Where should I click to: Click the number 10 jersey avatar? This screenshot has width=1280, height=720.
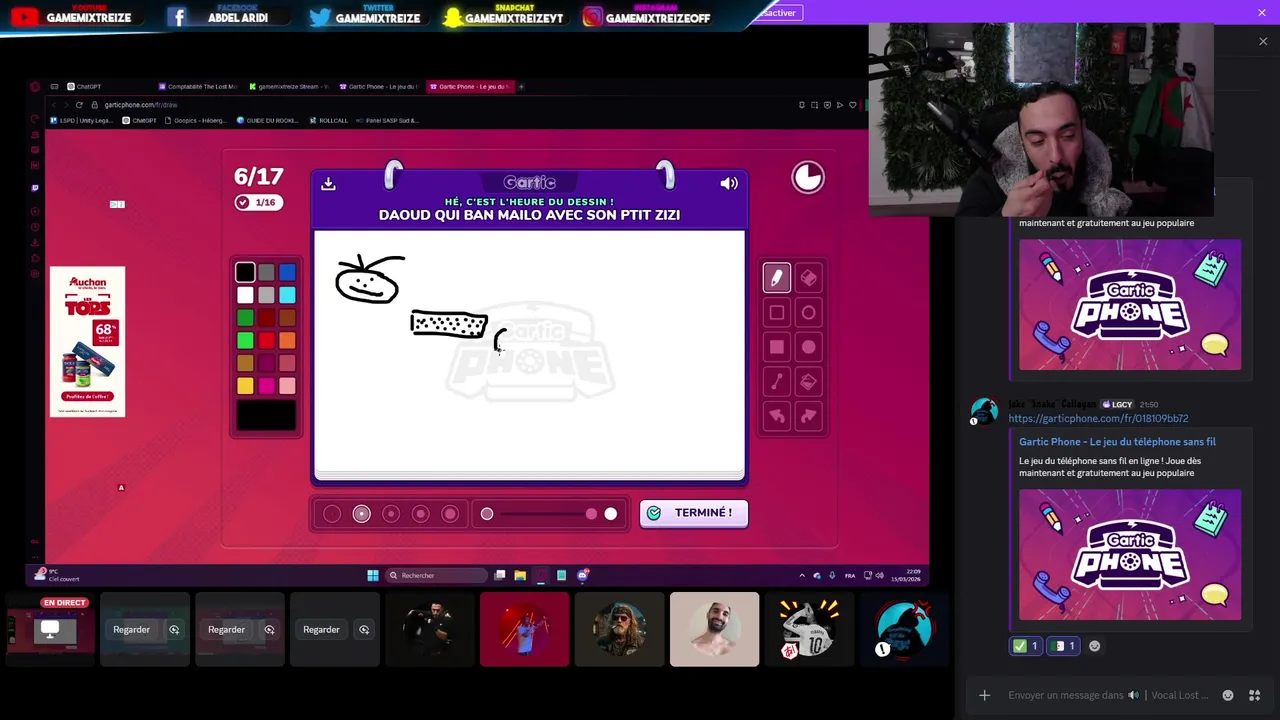coord(809,629)
